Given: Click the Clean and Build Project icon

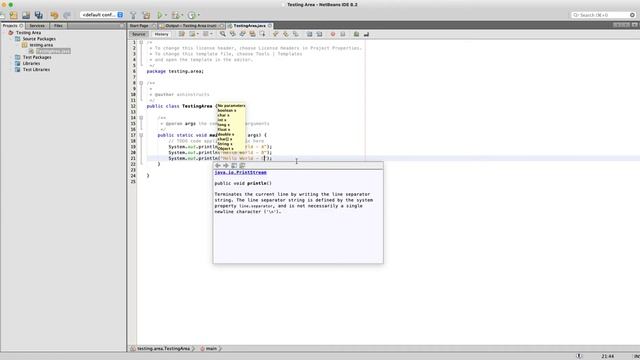Looking at the screenshot, I should point(146,15).
